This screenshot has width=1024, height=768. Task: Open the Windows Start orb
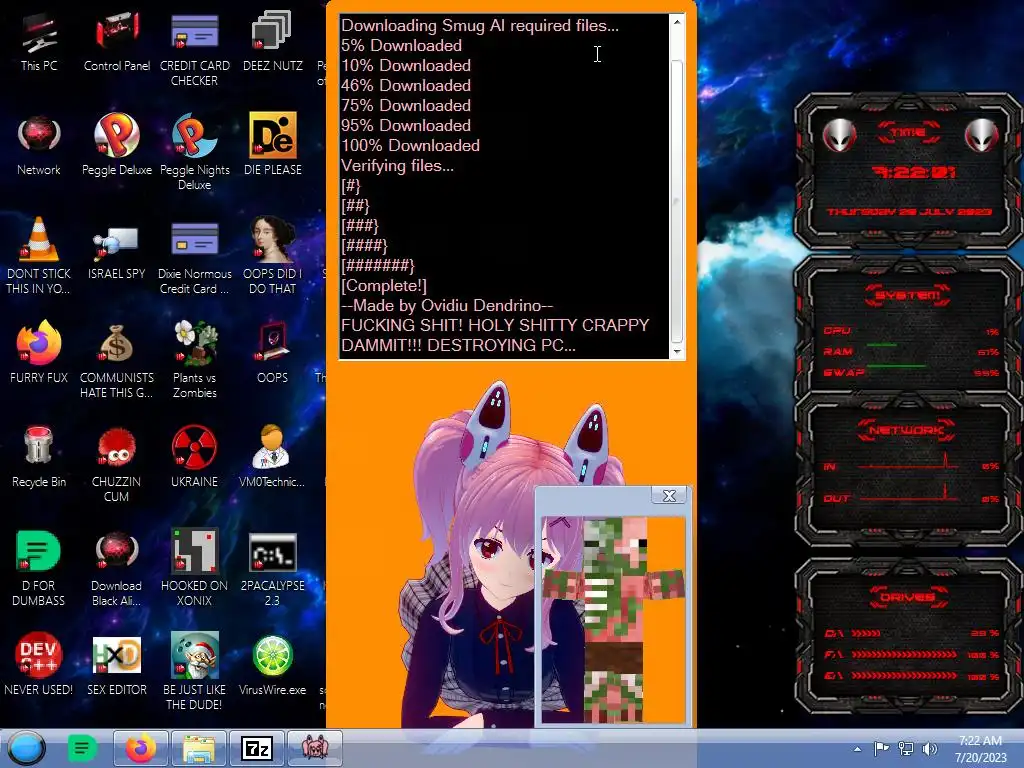click(x=27, y=748)
